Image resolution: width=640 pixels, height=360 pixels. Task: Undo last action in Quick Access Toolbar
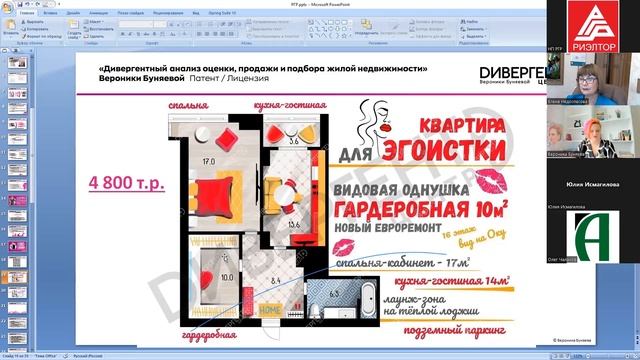coord(27,4)
